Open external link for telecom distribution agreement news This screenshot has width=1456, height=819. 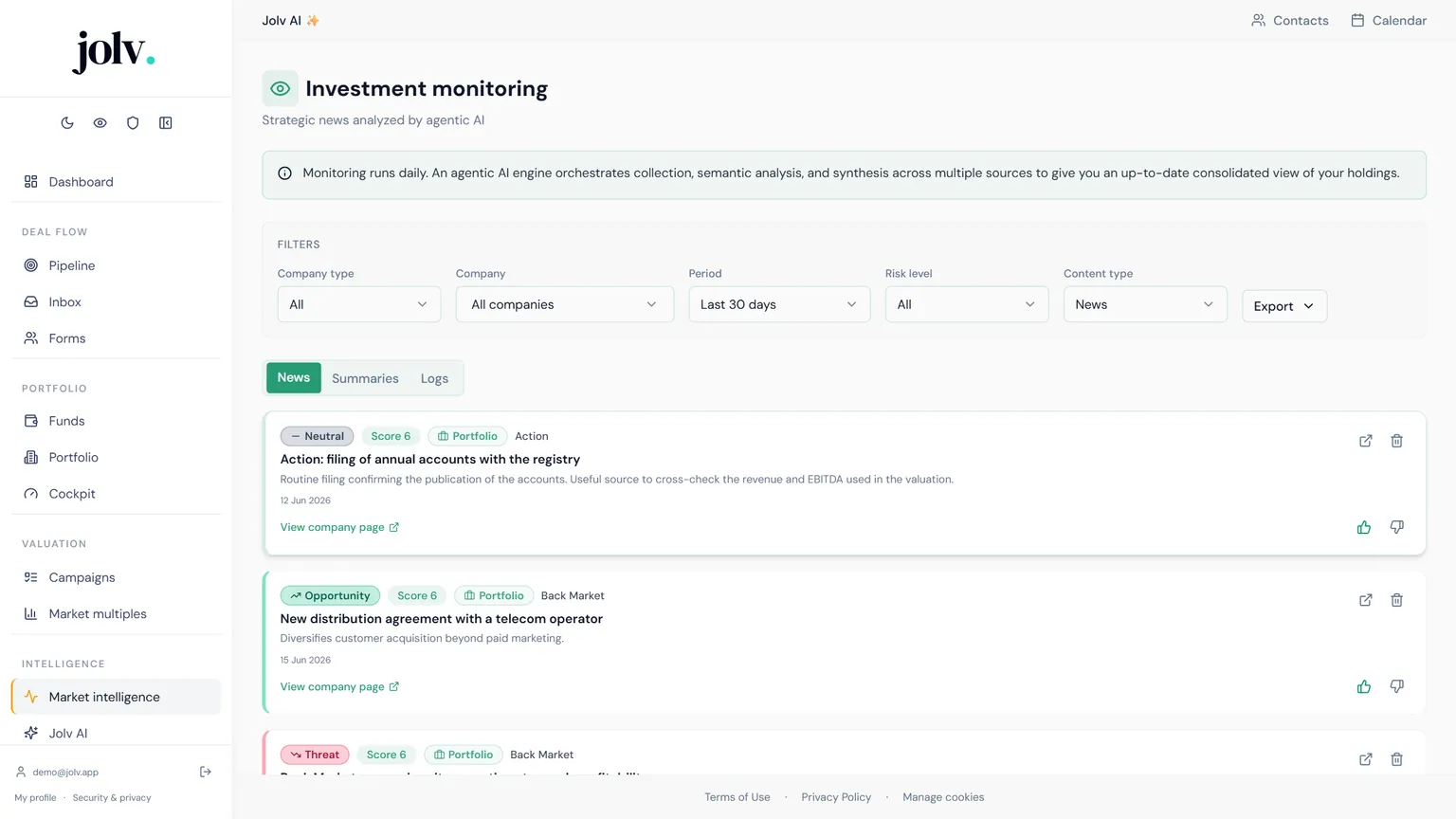pos(1366,600)
